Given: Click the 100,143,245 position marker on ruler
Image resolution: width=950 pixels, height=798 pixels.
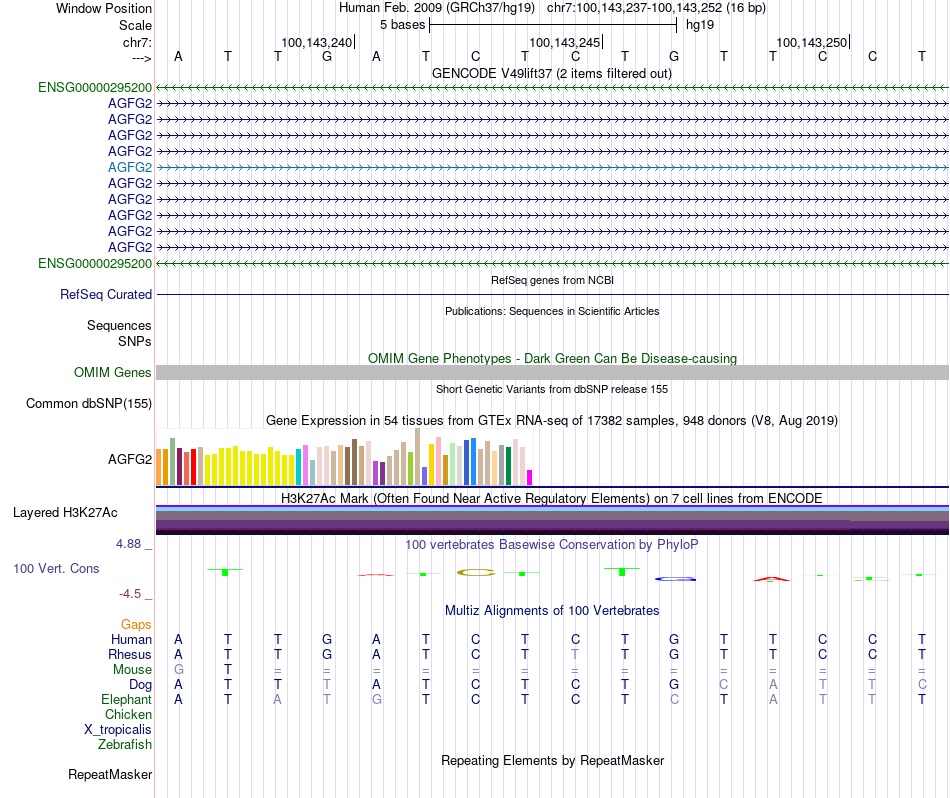Looking at the screenshot, I should click(x=565, y=42).
